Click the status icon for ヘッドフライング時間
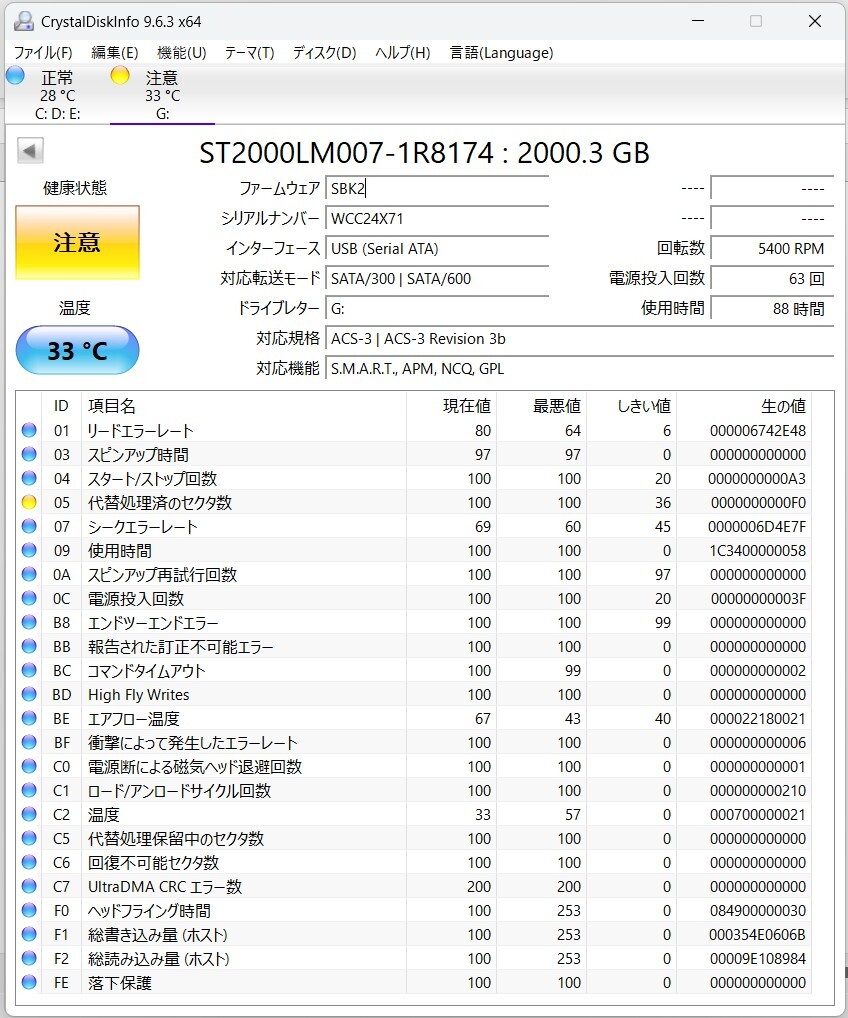Viewport: 848px width, 1018px height. point(29,911)
